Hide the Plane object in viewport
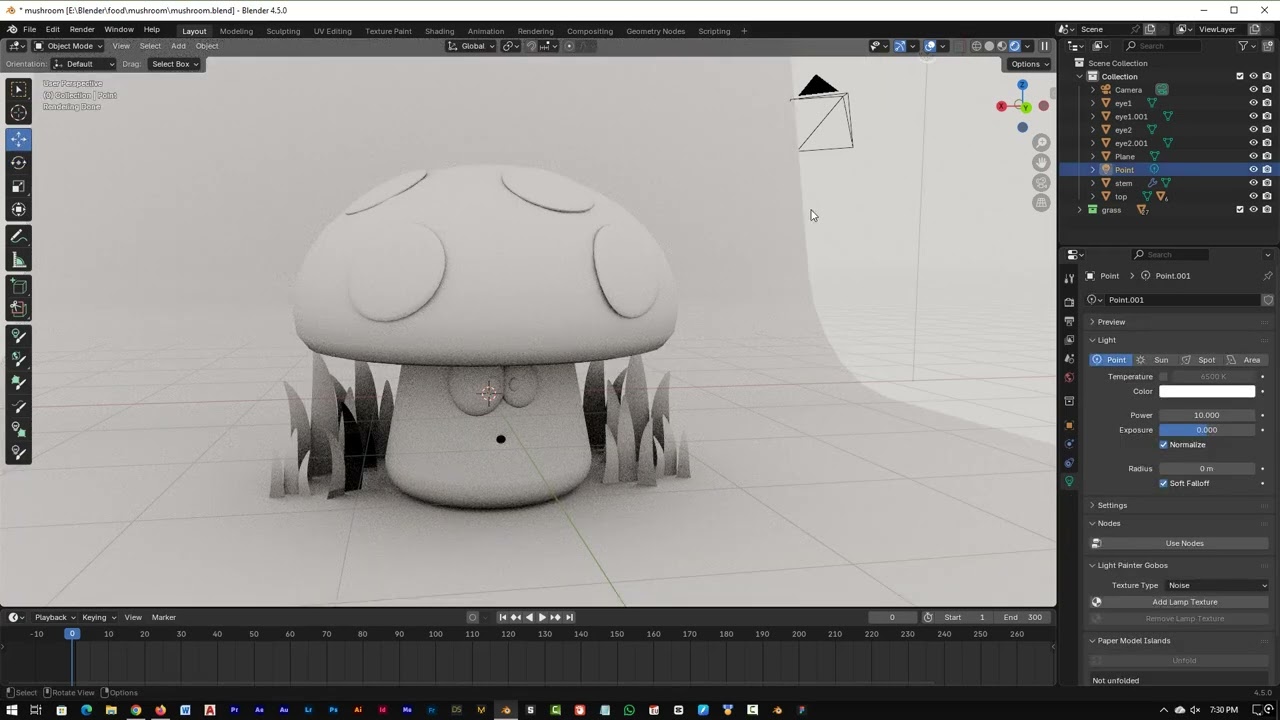 point(1253,156)
